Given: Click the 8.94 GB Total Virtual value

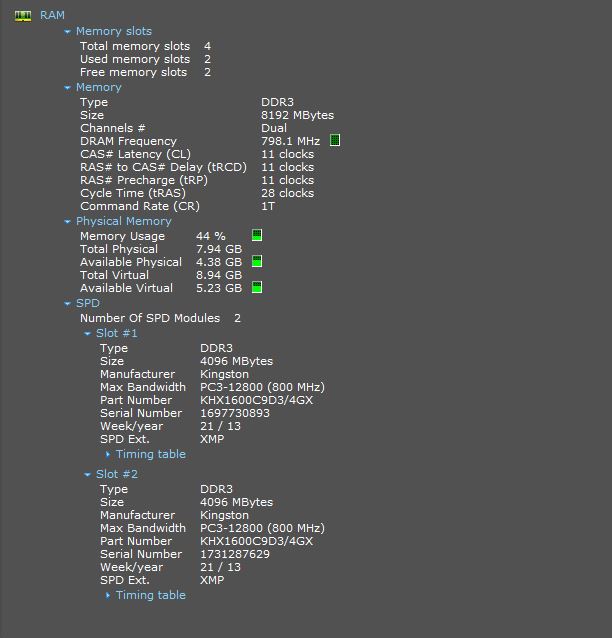Looking at the screenshot, I should coord(219,275).
